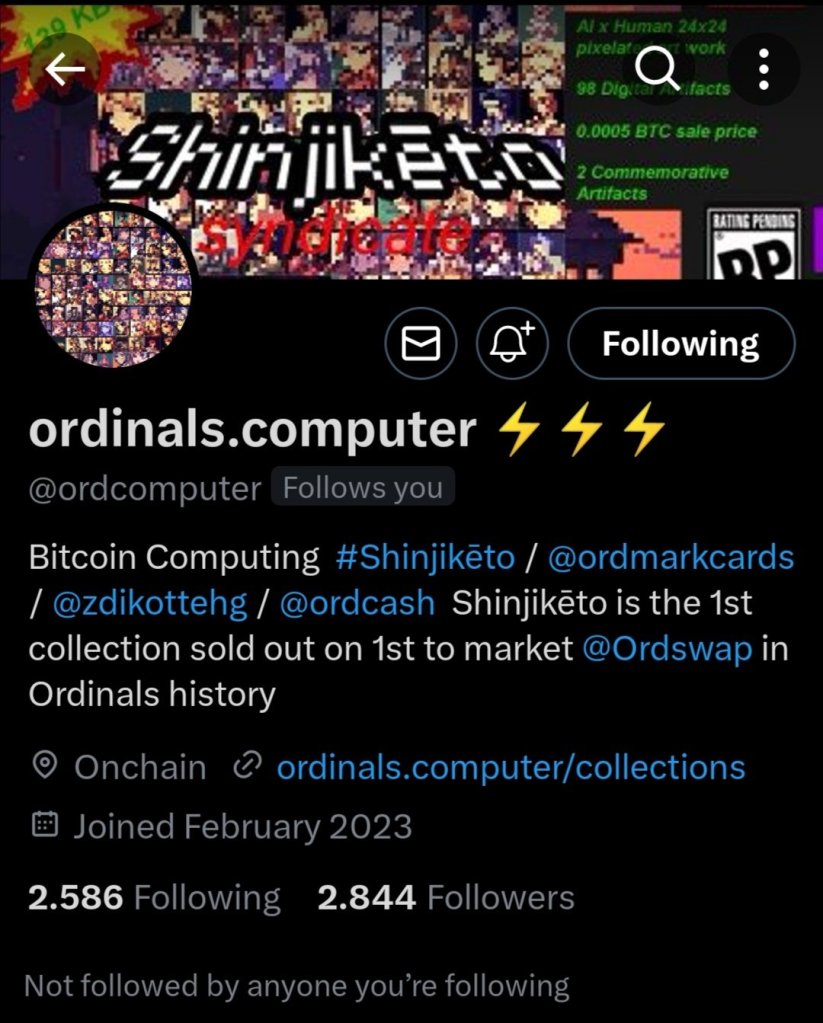Enable notifications with the bell icon
The height and width of the screenshot is (1023, 823).
512,343
